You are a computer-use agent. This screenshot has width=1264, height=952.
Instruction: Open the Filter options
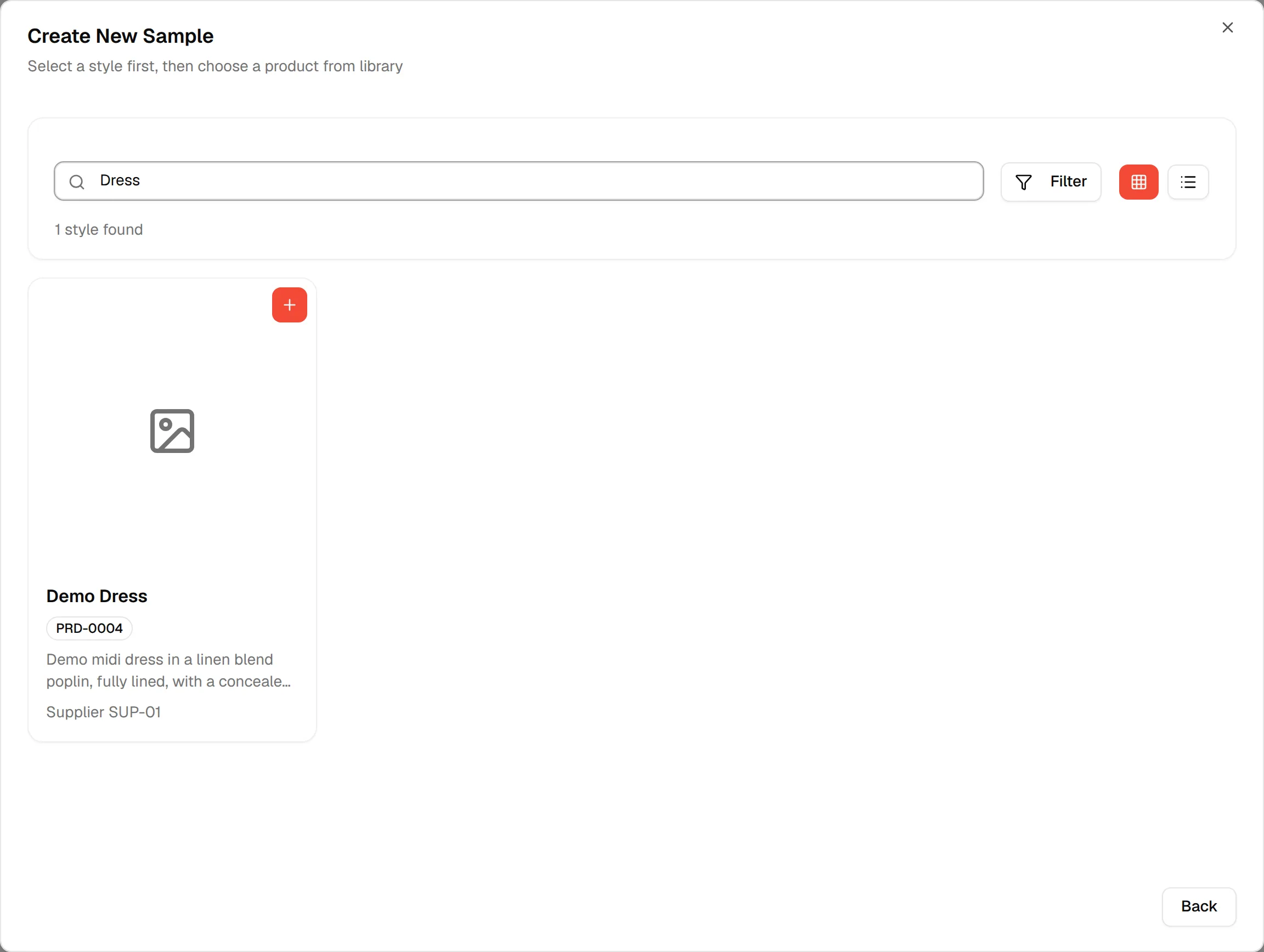(1050, 182)
